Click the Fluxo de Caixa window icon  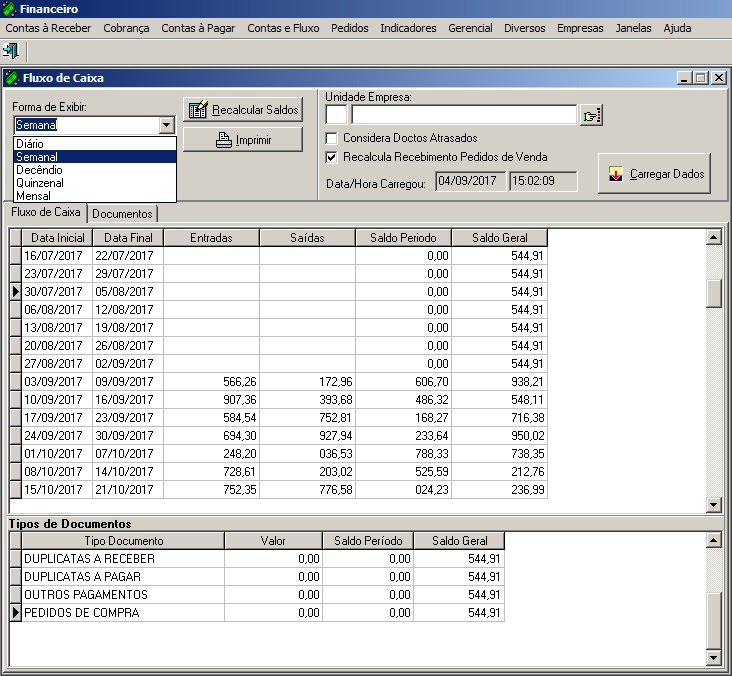pyautogui.click(x=12, y=78)
